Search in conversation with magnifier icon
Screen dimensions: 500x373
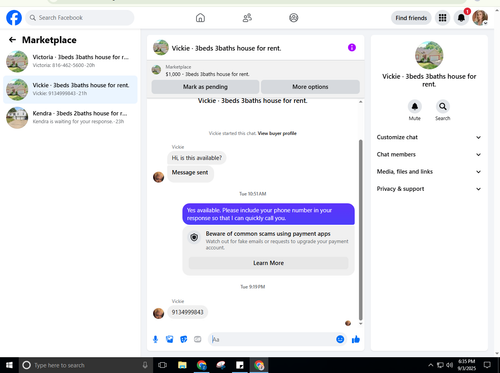point(443,106)
